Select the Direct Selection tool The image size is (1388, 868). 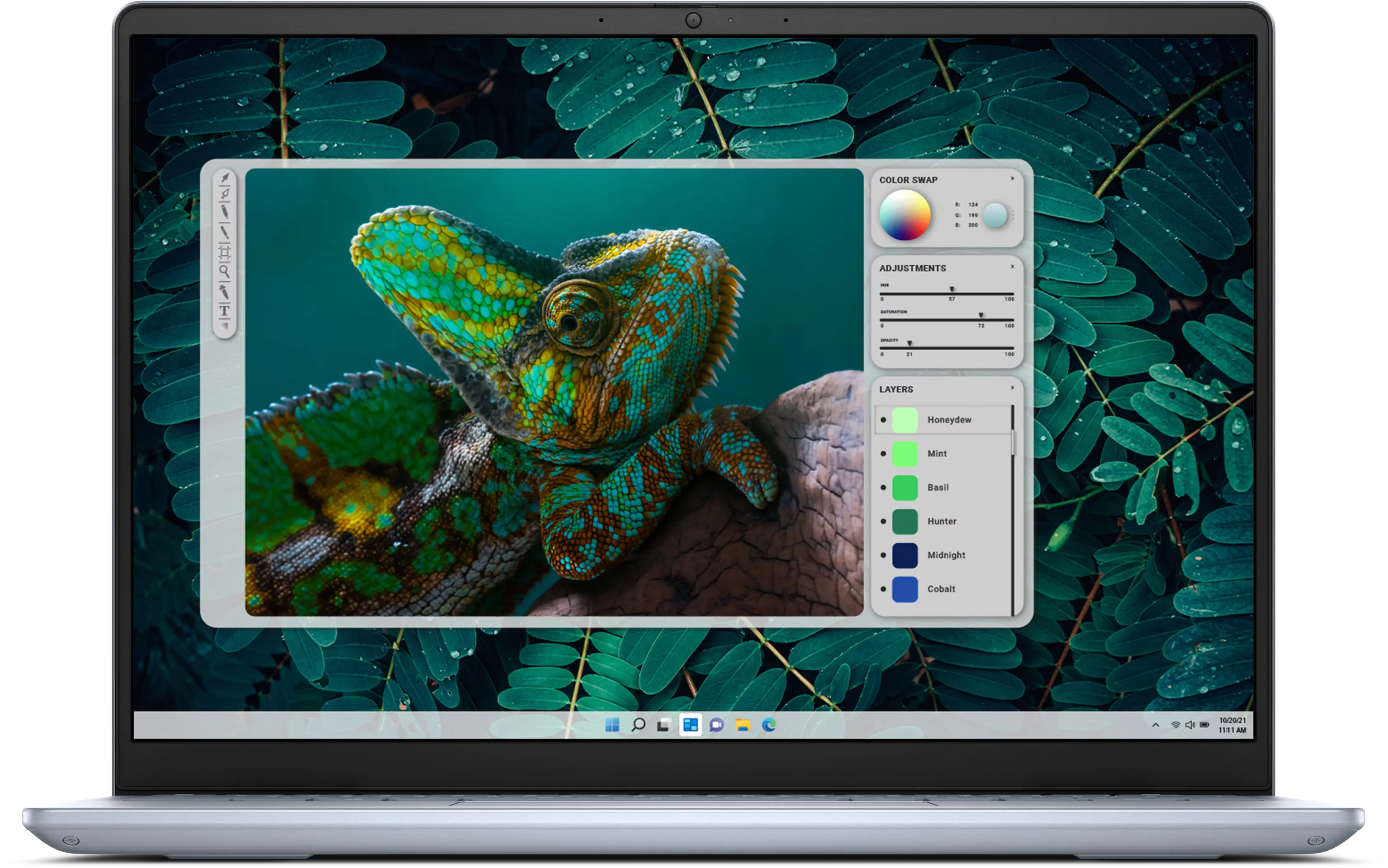point(225,194)
